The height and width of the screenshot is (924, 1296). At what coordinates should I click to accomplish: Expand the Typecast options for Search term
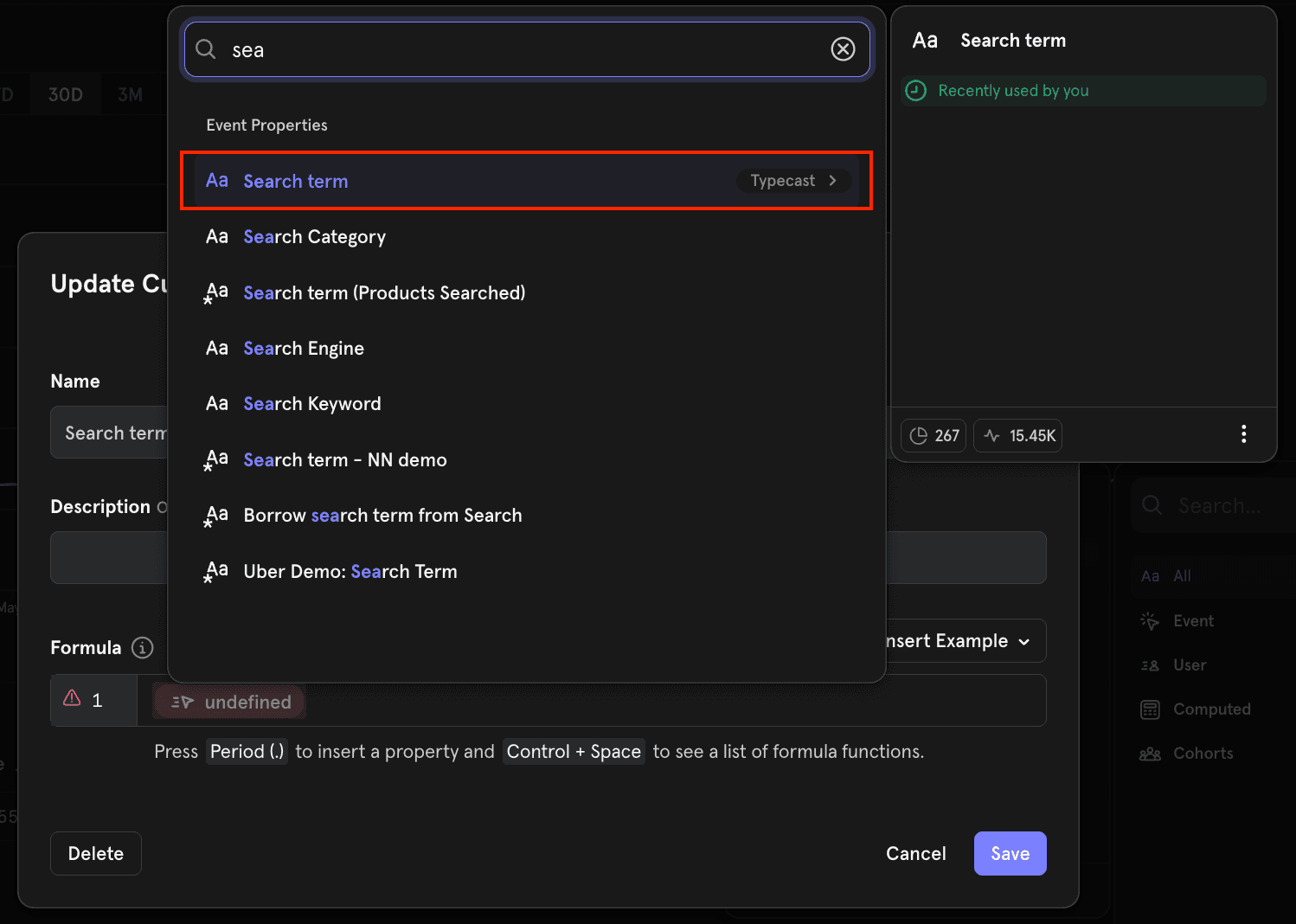point(792,180)
